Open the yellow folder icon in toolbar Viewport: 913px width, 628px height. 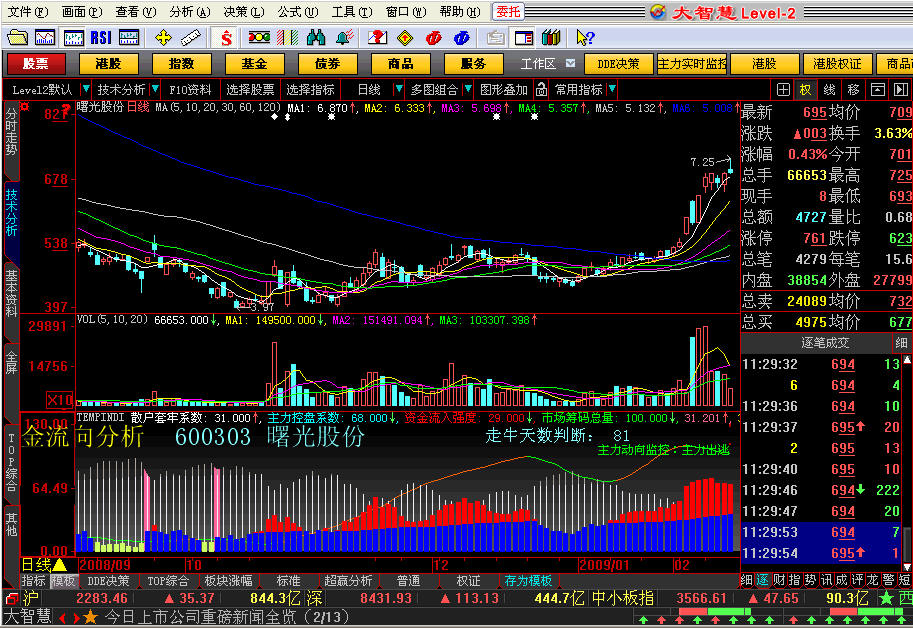tap(17, 38)
